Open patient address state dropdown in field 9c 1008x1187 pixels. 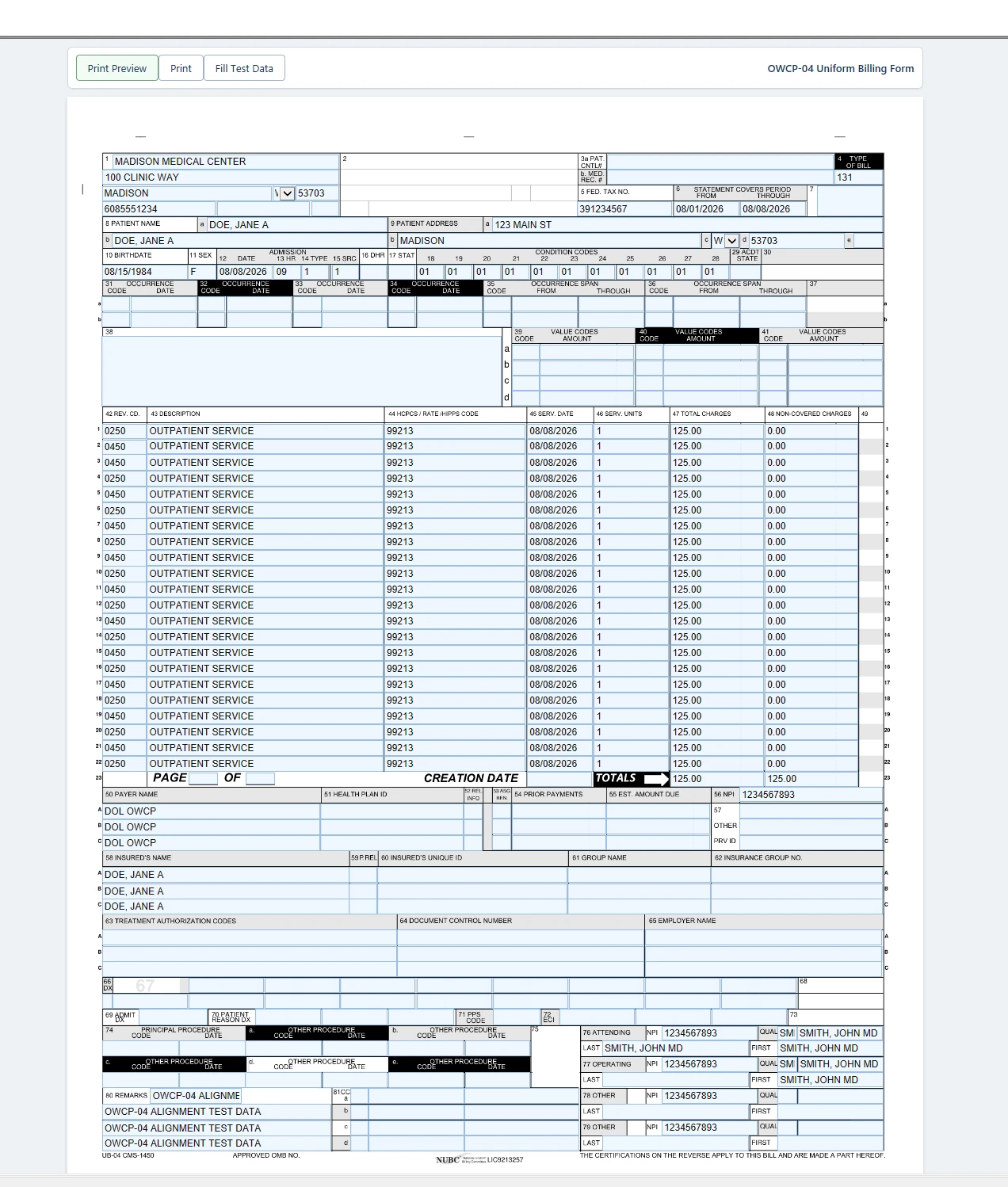[726, 240]
